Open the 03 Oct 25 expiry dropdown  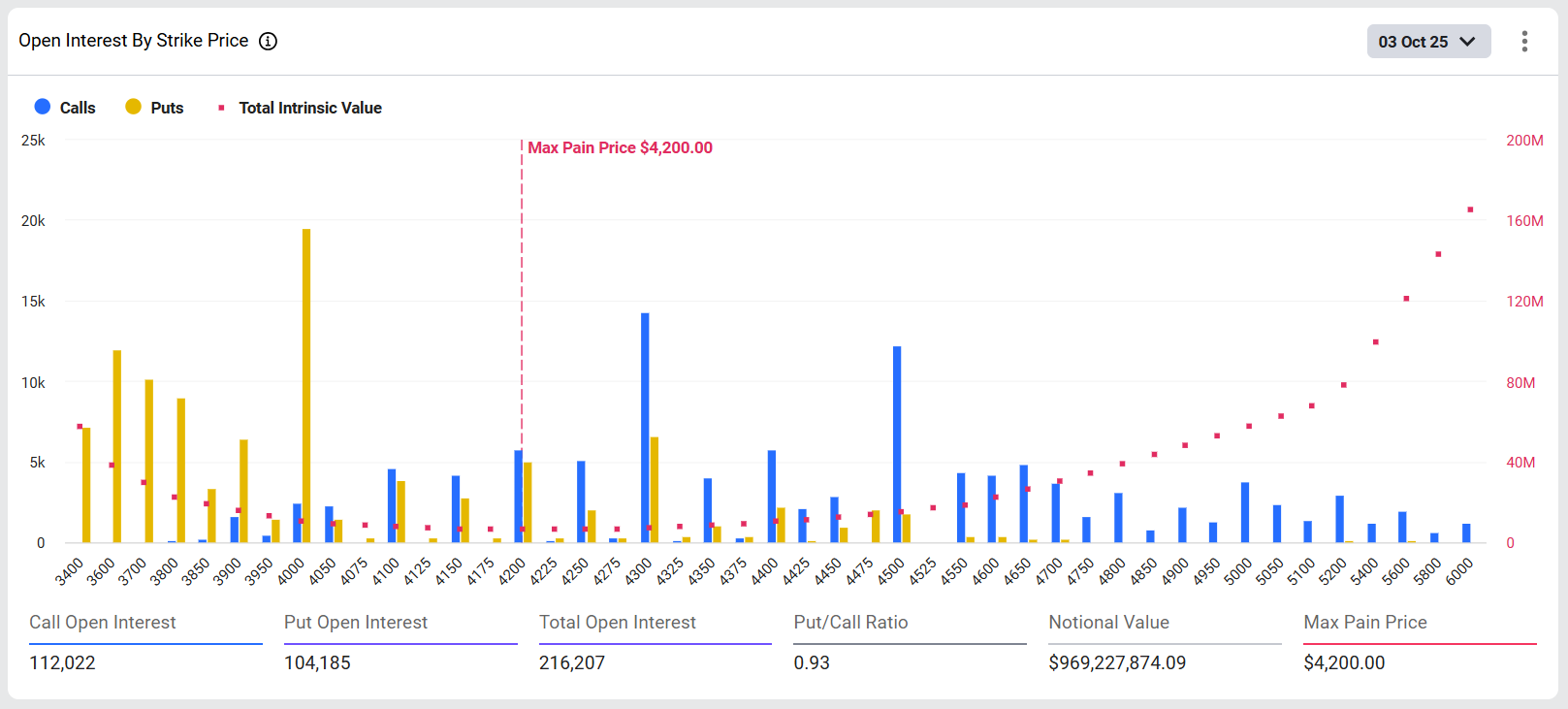click(x=1427, y=42)
